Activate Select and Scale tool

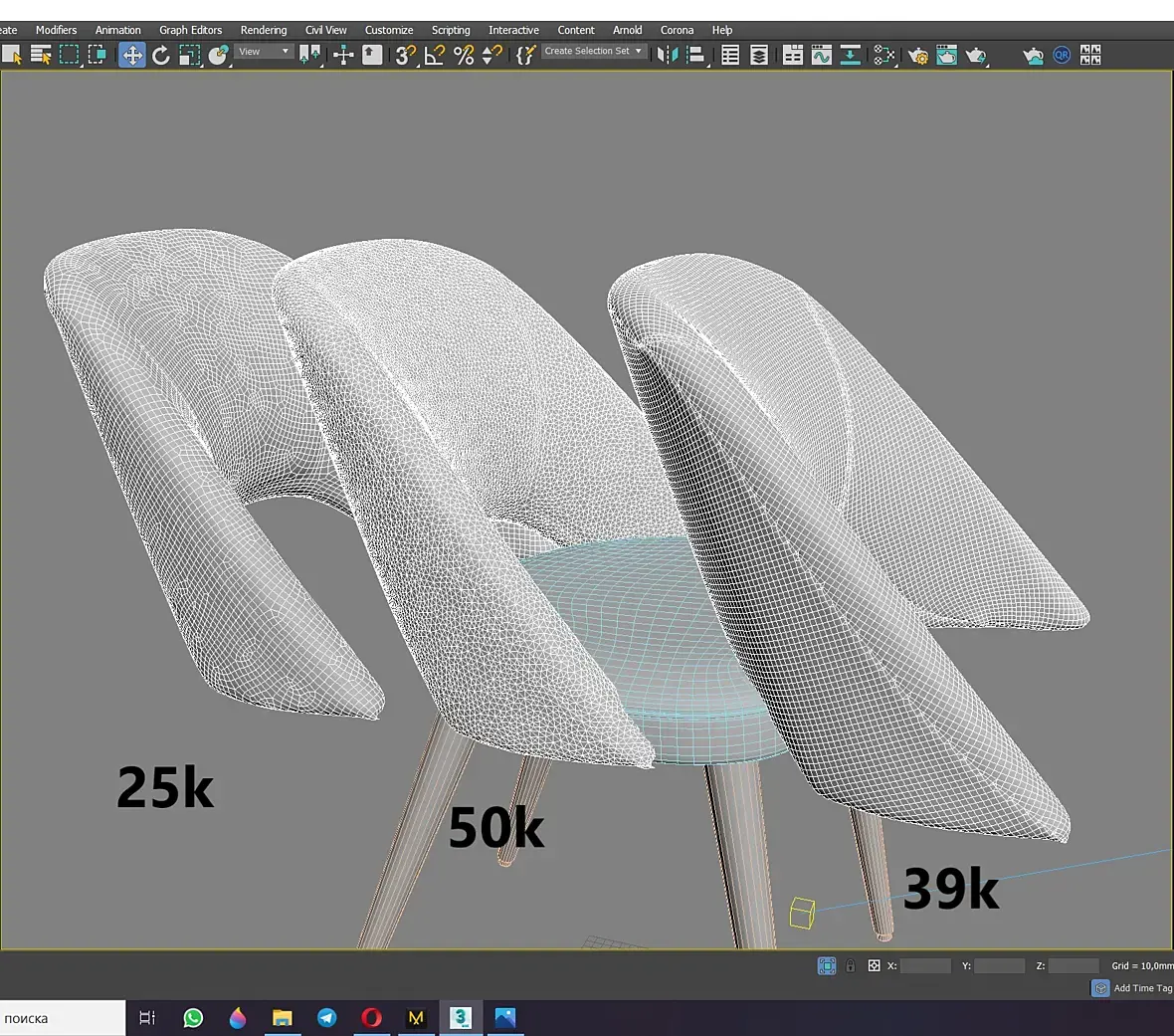coord(189,55)
